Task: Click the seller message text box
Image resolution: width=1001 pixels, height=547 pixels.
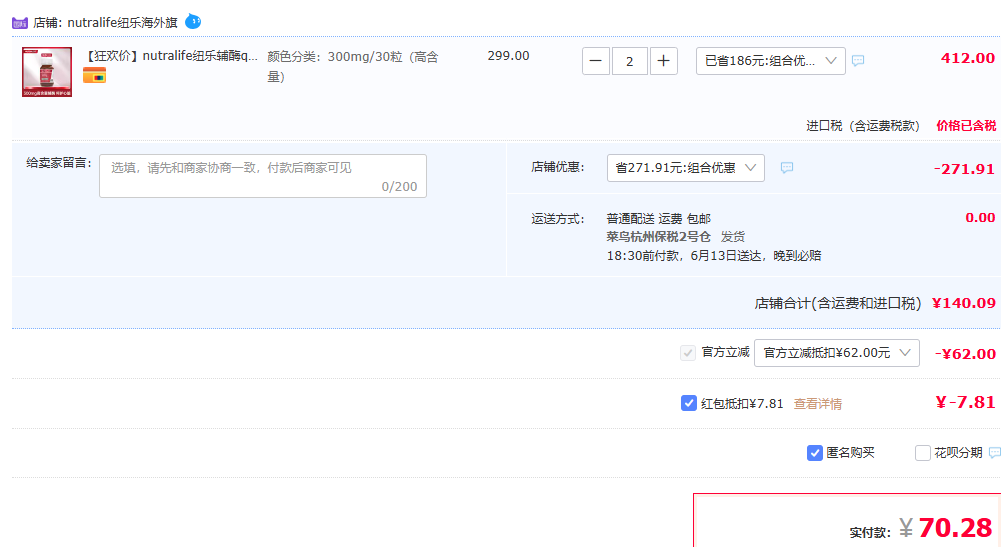Action: coord(263,176)
